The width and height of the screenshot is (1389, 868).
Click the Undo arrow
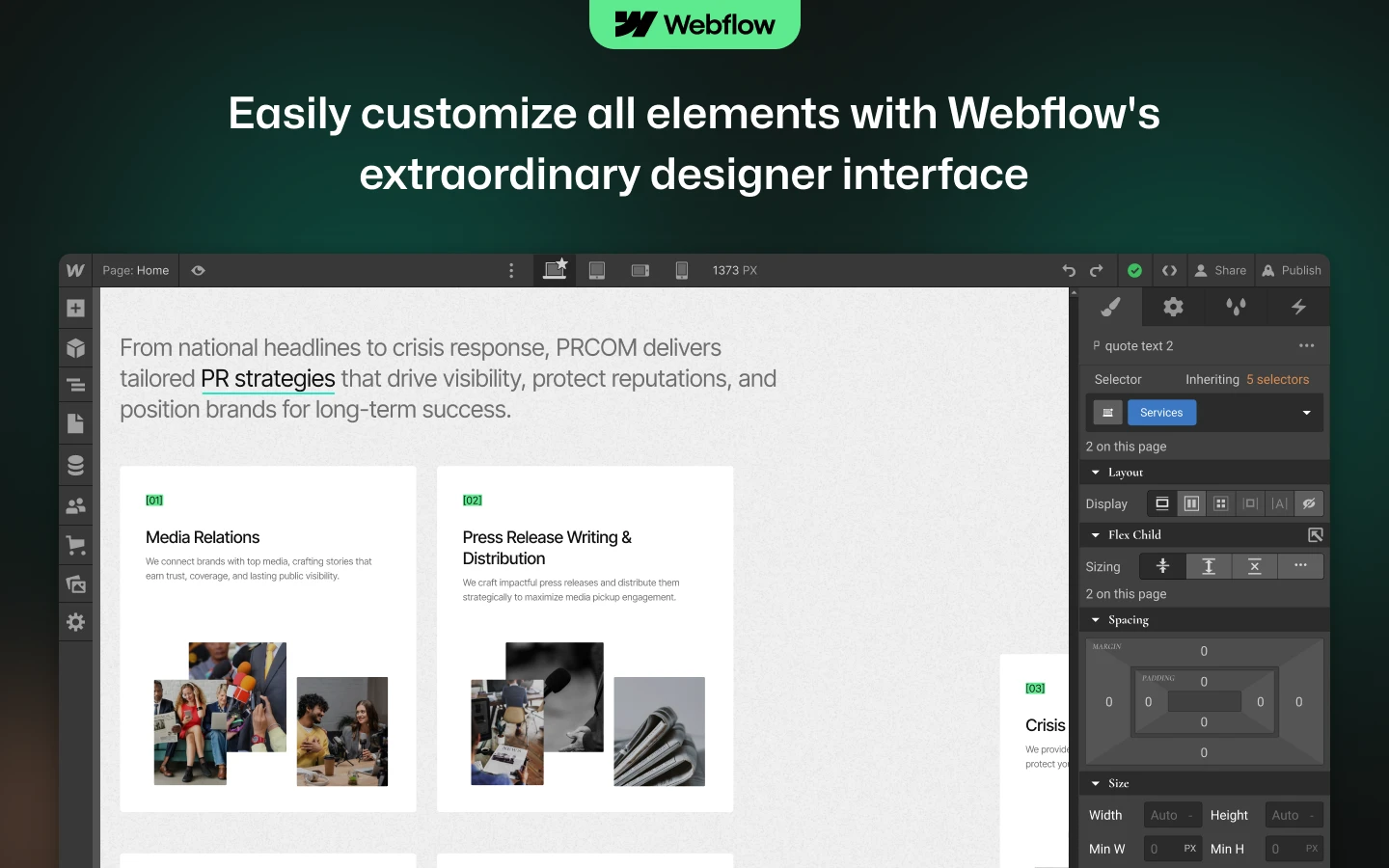[x=1069, y=271]
